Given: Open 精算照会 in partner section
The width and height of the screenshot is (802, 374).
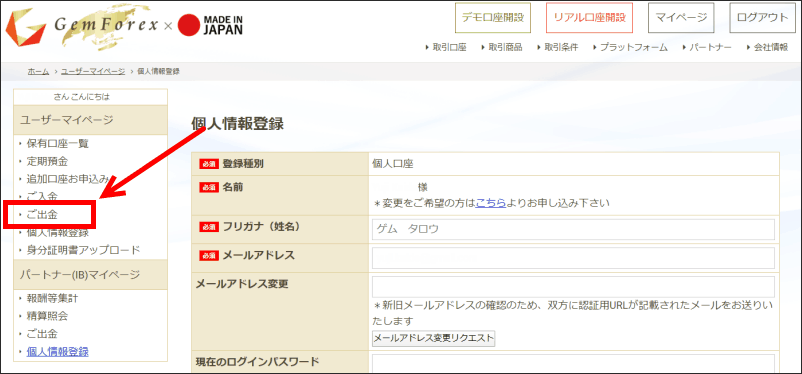Looking at the screenshot, I should click(x=47, y=316).
